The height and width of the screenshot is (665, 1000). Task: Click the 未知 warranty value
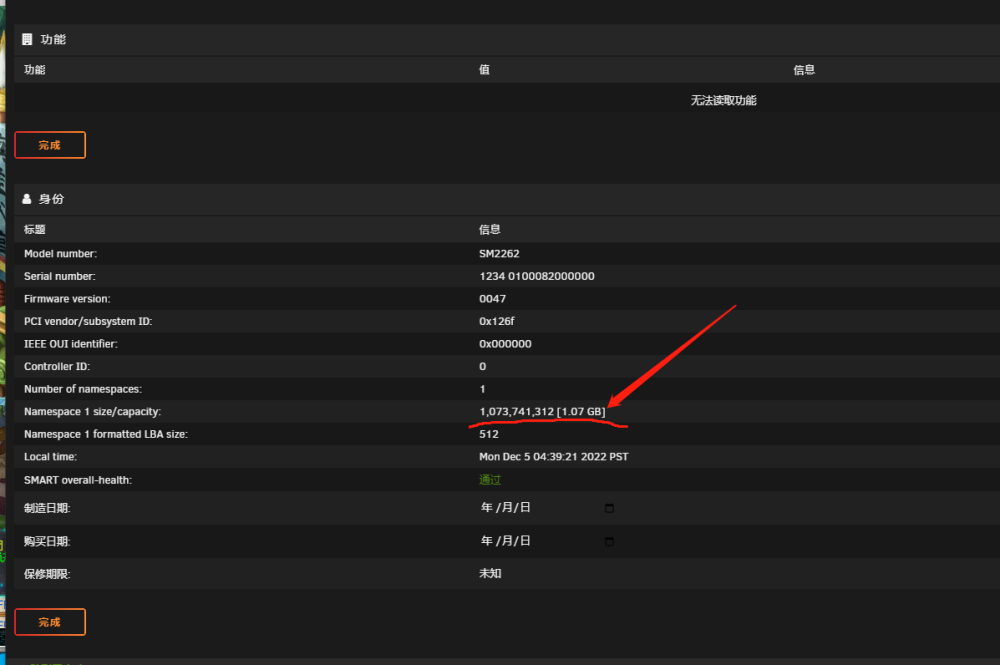pyautogui.click(x=490, y=573)
